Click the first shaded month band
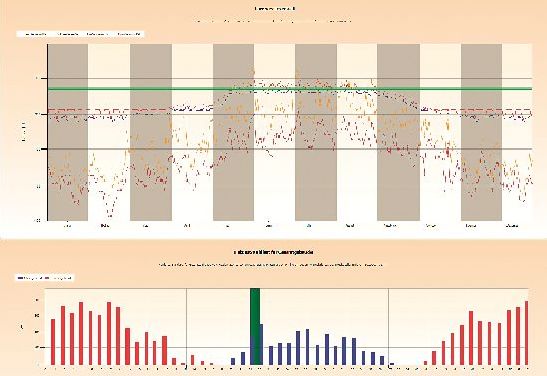This screenshot has height=376, width=547. [x=68, y=132]
